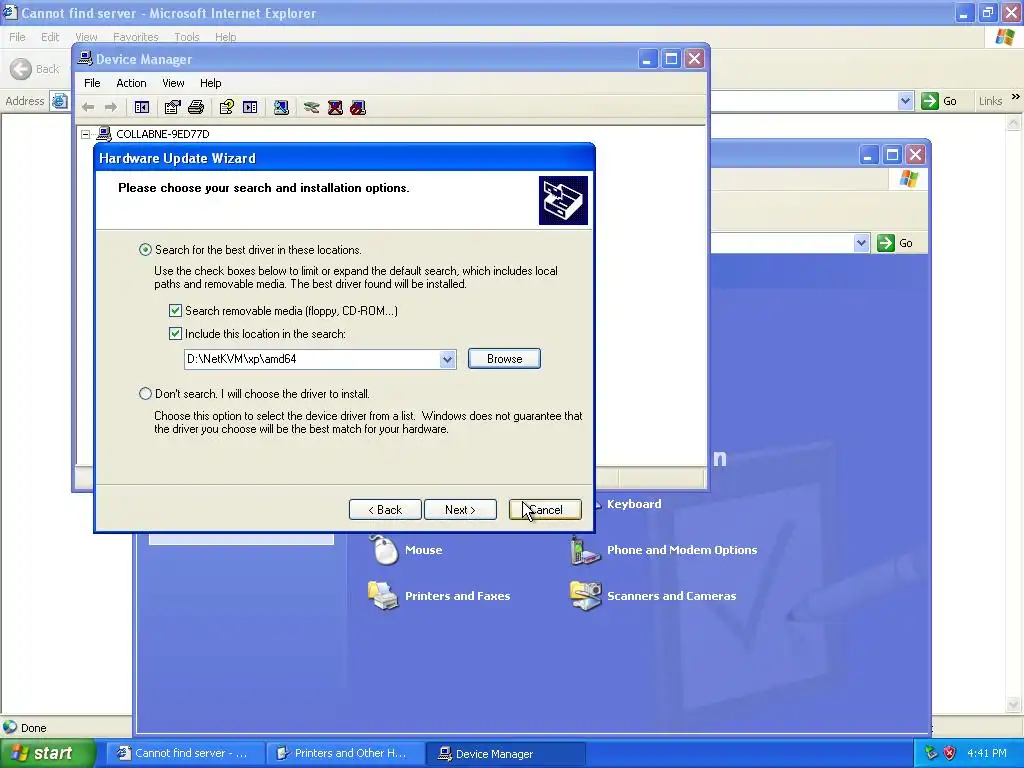Open the Device Manager Action menu
The width and height of the screenshot is (1024, 768).
[131, 83]
